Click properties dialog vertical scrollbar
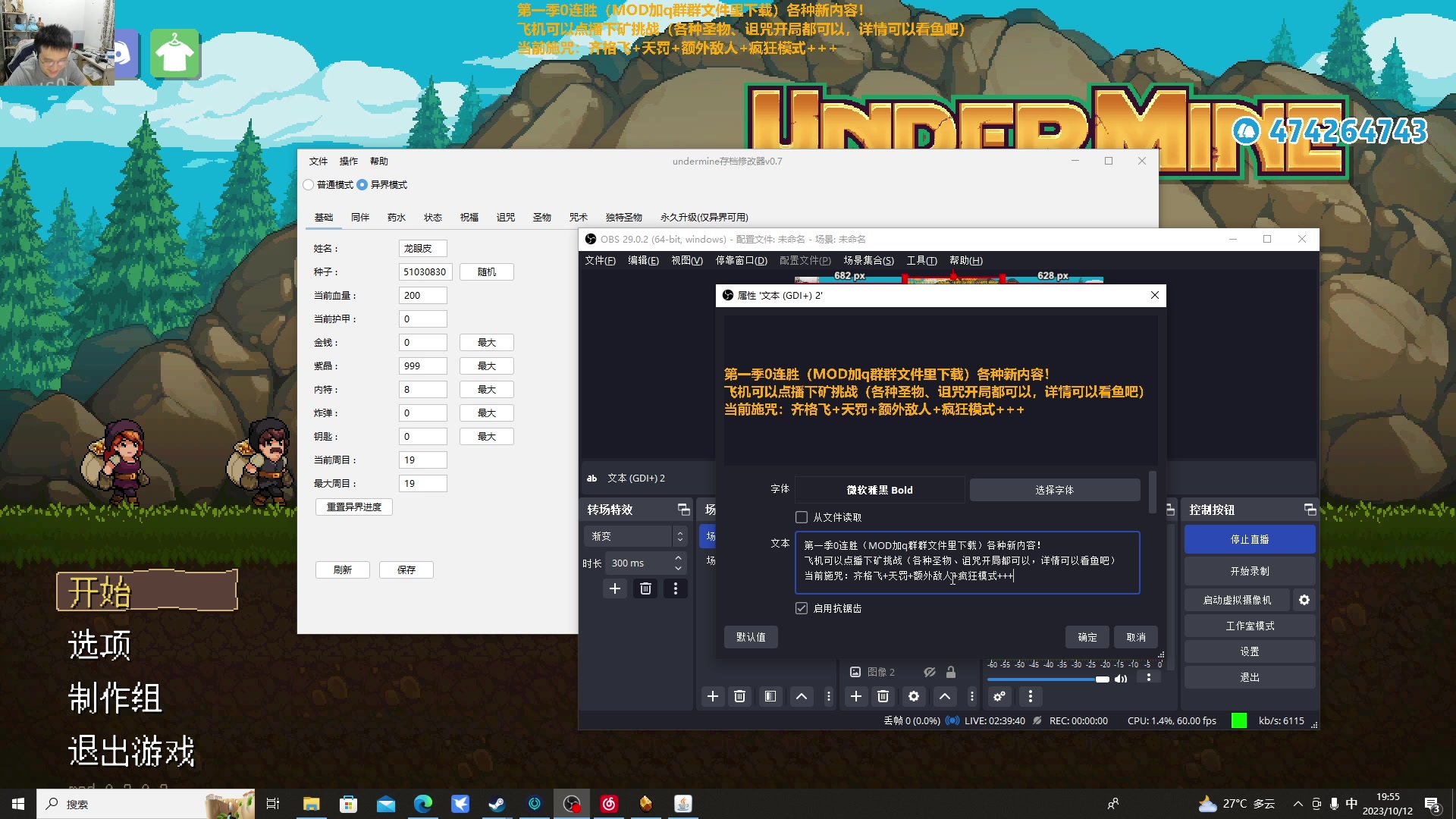This screenshot has width=1456, height=819. click(x=1153, y=491)
